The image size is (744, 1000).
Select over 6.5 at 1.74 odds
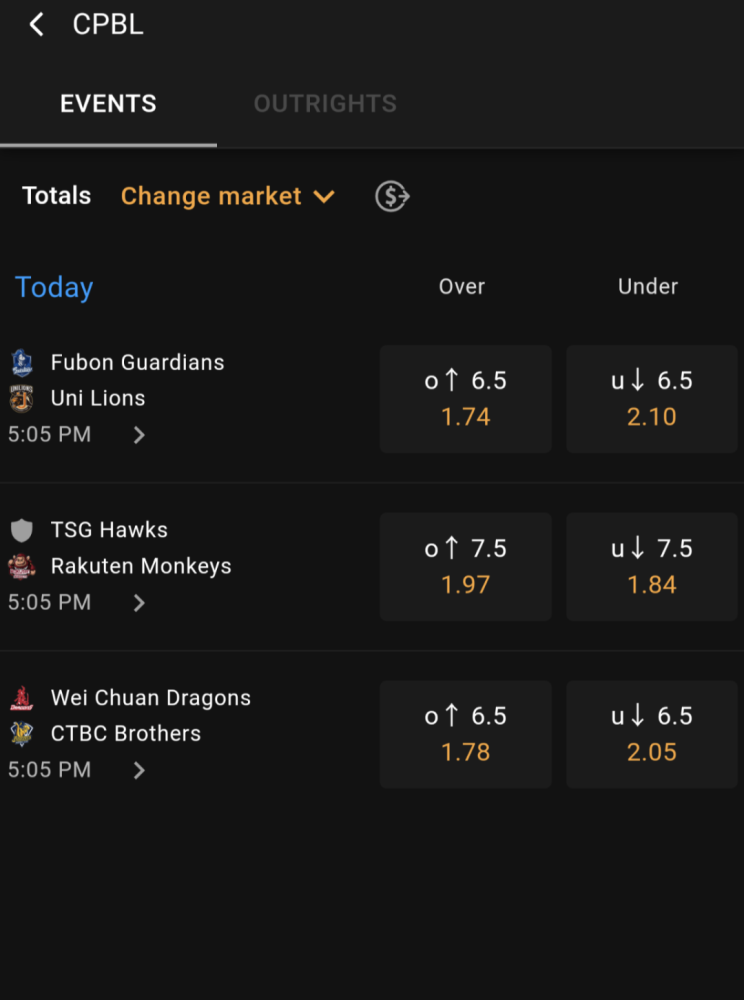coord(465,399)
